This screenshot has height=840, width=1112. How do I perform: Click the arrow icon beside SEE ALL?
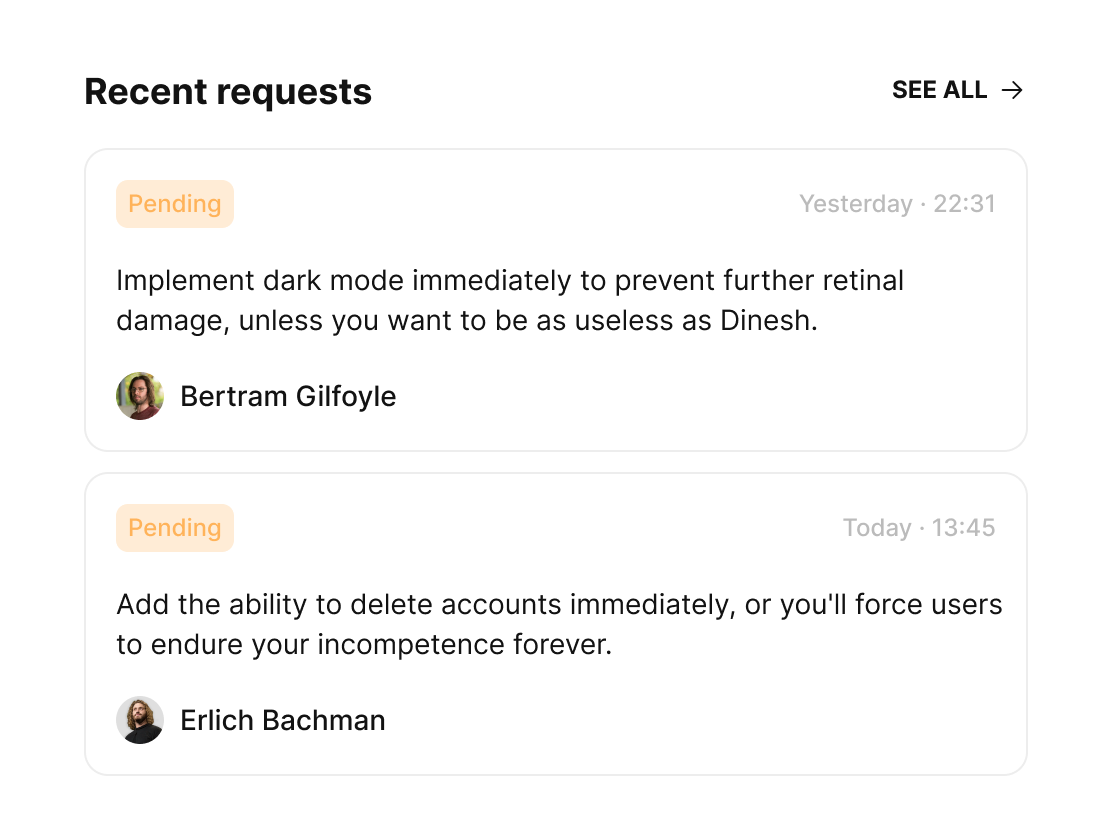[1013, 91]
